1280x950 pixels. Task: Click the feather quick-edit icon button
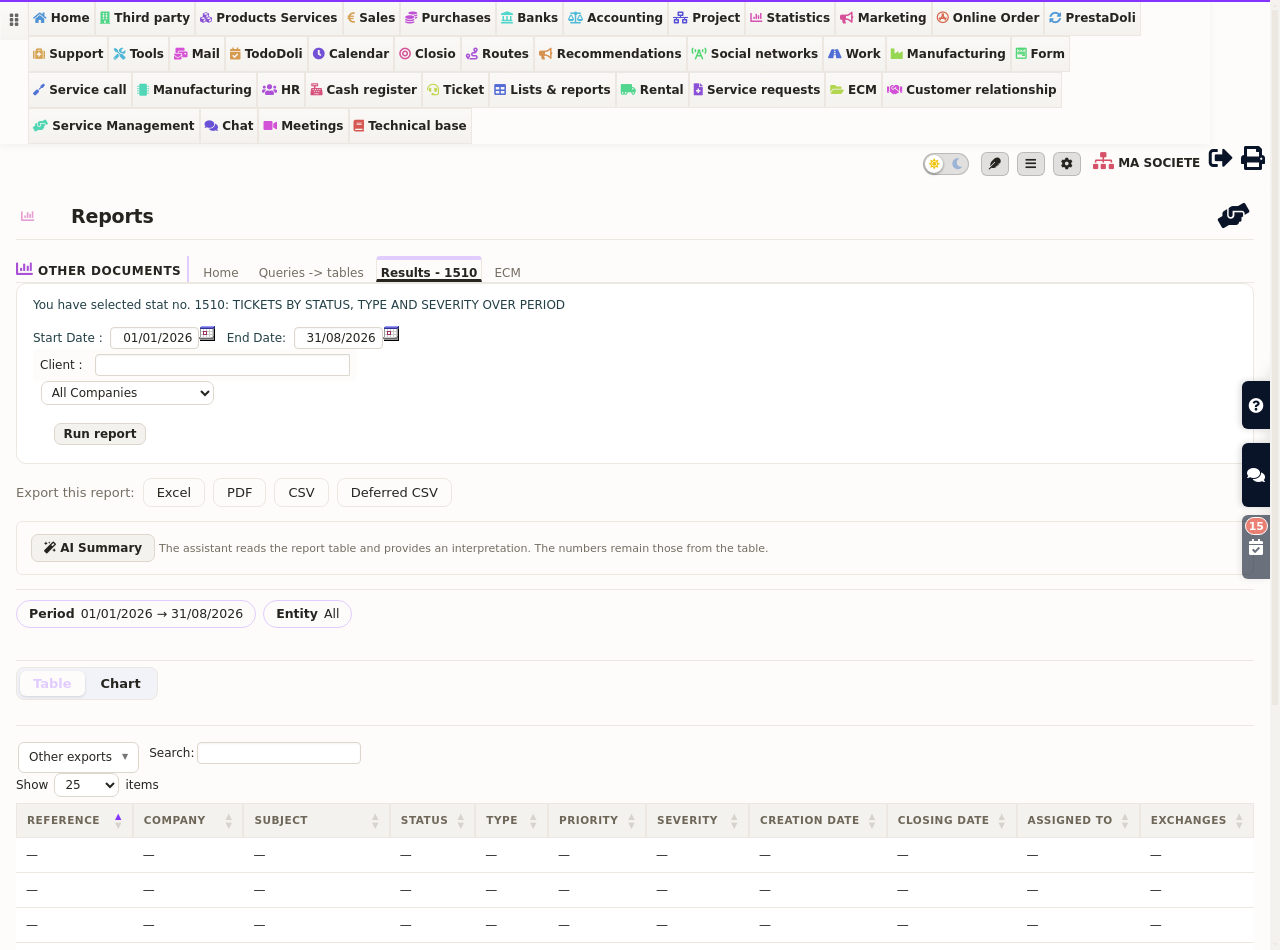coord(995,164)
